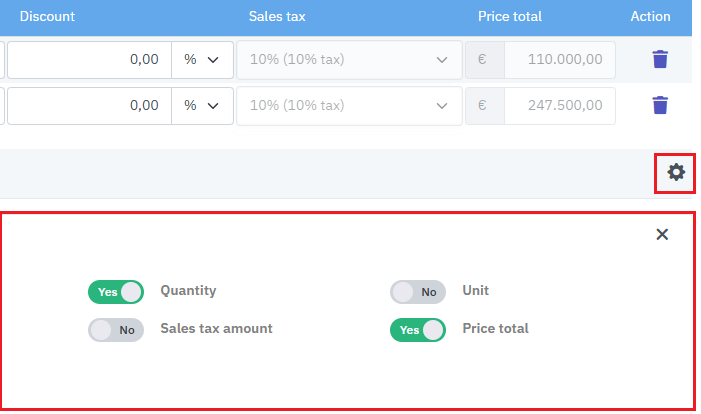The width and height of the screenshot is (701, 414).
Task: Click the Price total column header
Action: tap(510, 17)
